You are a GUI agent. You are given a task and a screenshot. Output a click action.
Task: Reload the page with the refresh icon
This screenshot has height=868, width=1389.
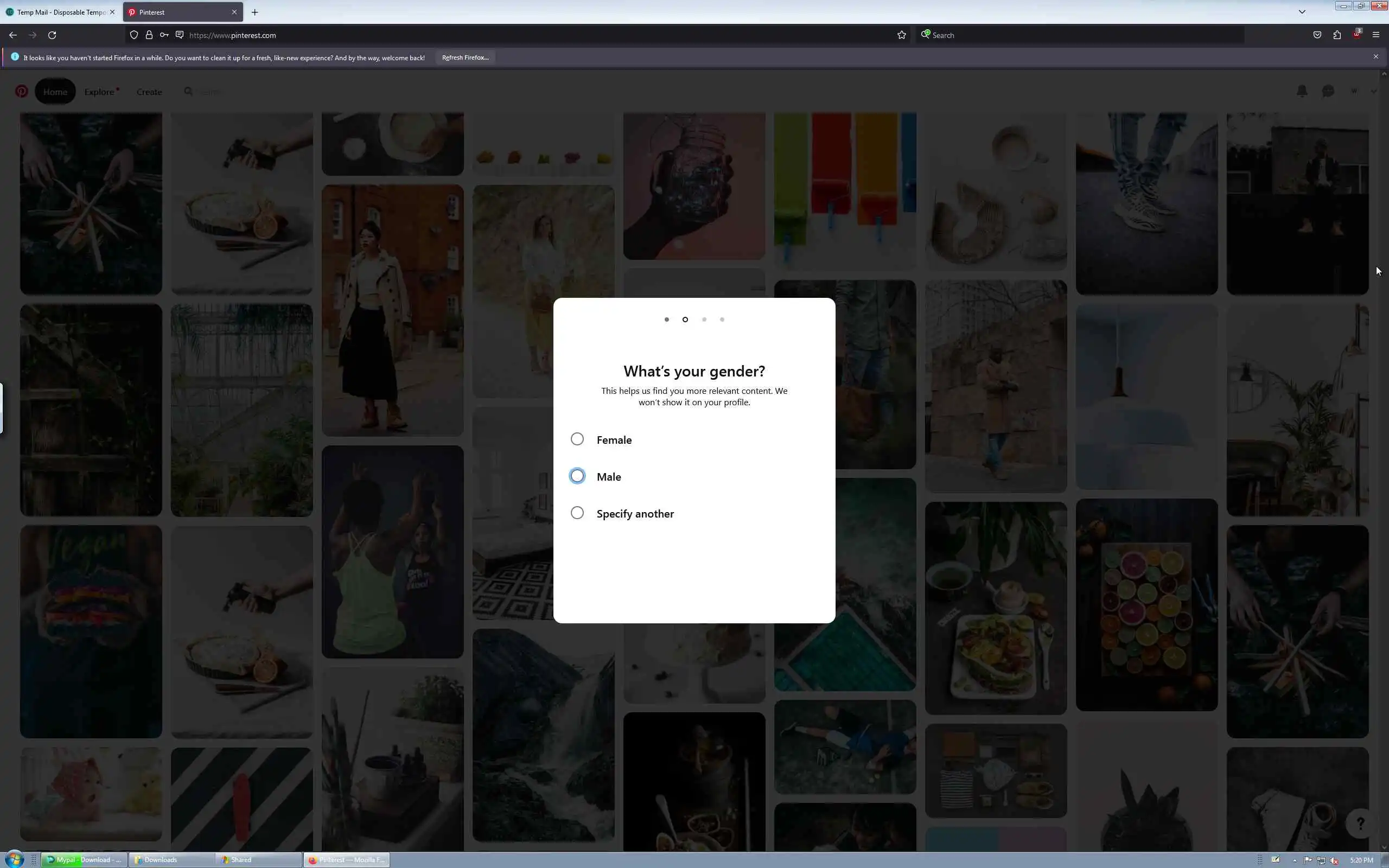click(x=52, y=35)
